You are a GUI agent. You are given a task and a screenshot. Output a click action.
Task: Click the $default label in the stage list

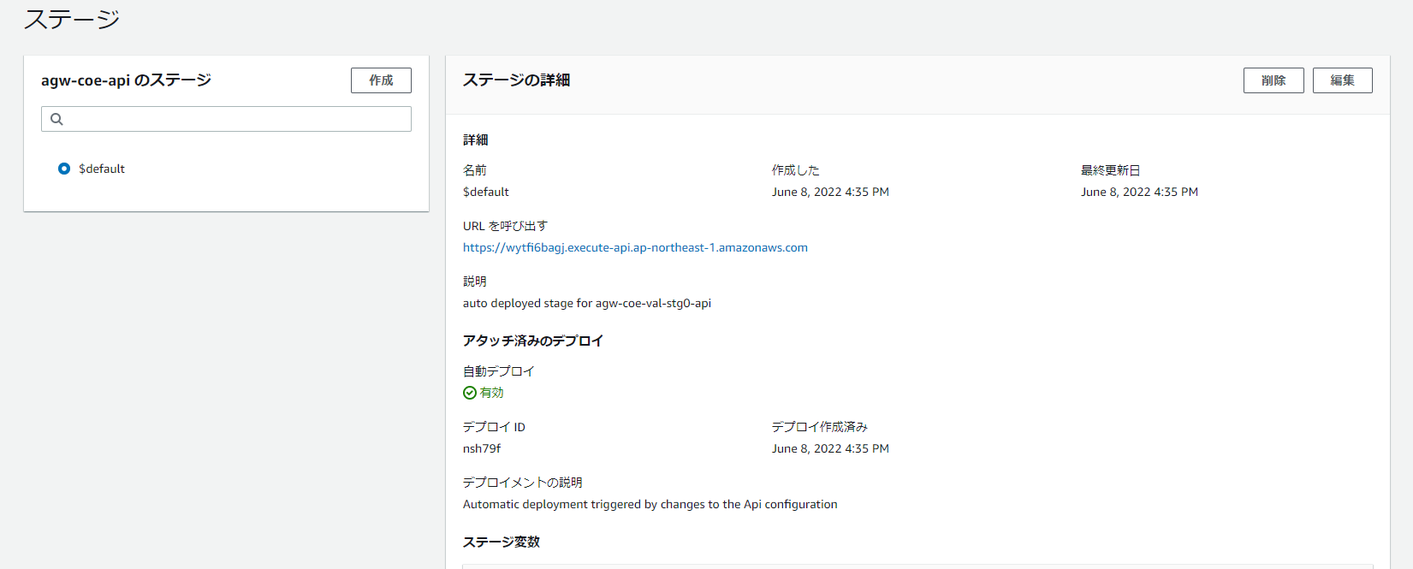(102, 169)
